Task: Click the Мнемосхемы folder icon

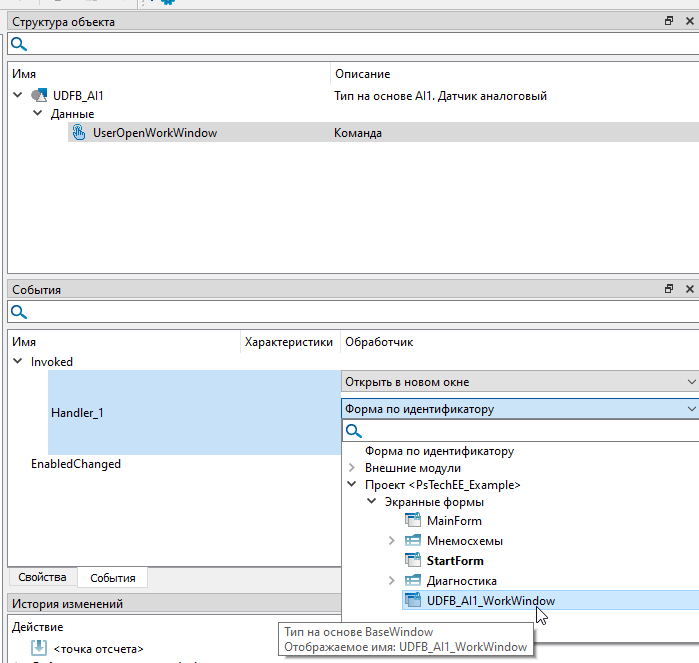Action: pos(413,541)
